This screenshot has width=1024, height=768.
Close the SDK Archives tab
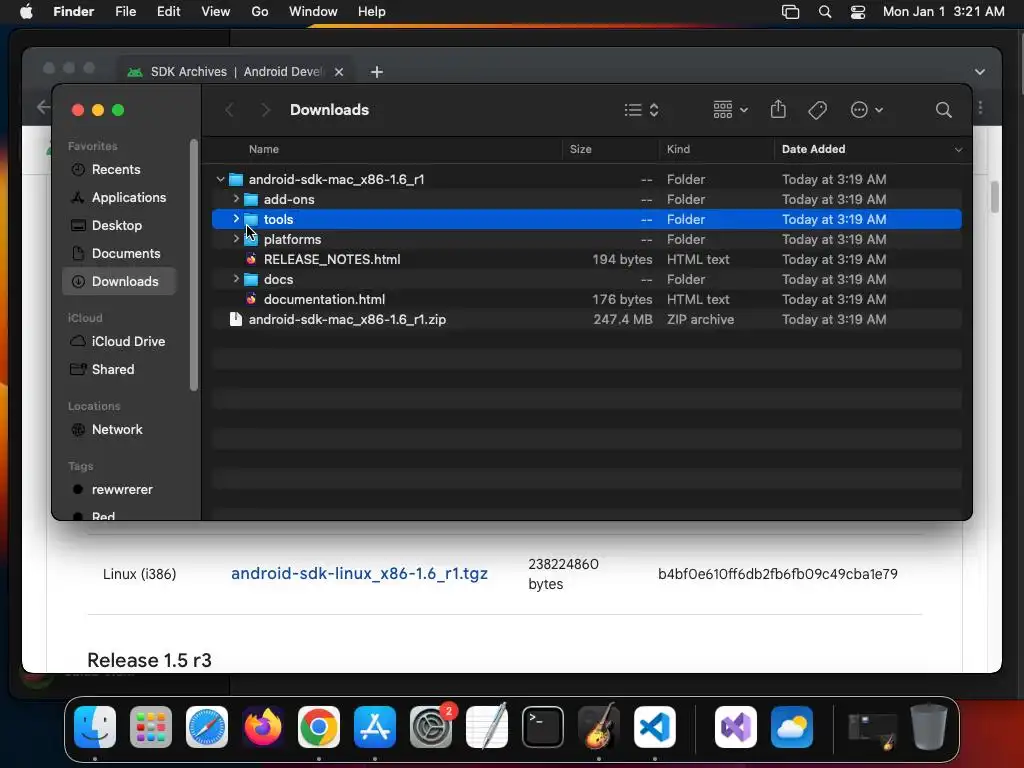339,72
